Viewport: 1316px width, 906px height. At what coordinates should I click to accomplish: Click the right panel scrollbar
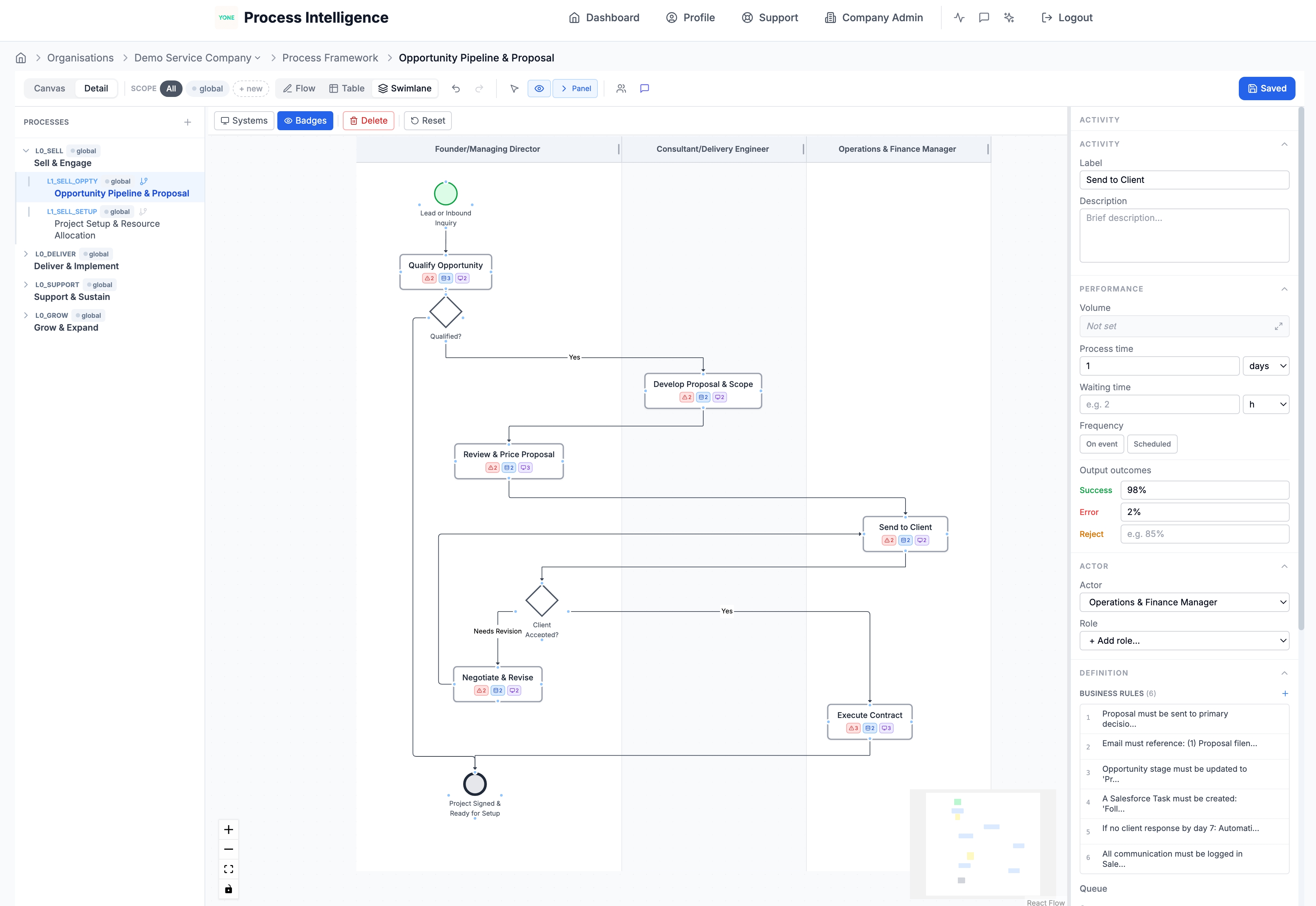tap(1301, 369)
